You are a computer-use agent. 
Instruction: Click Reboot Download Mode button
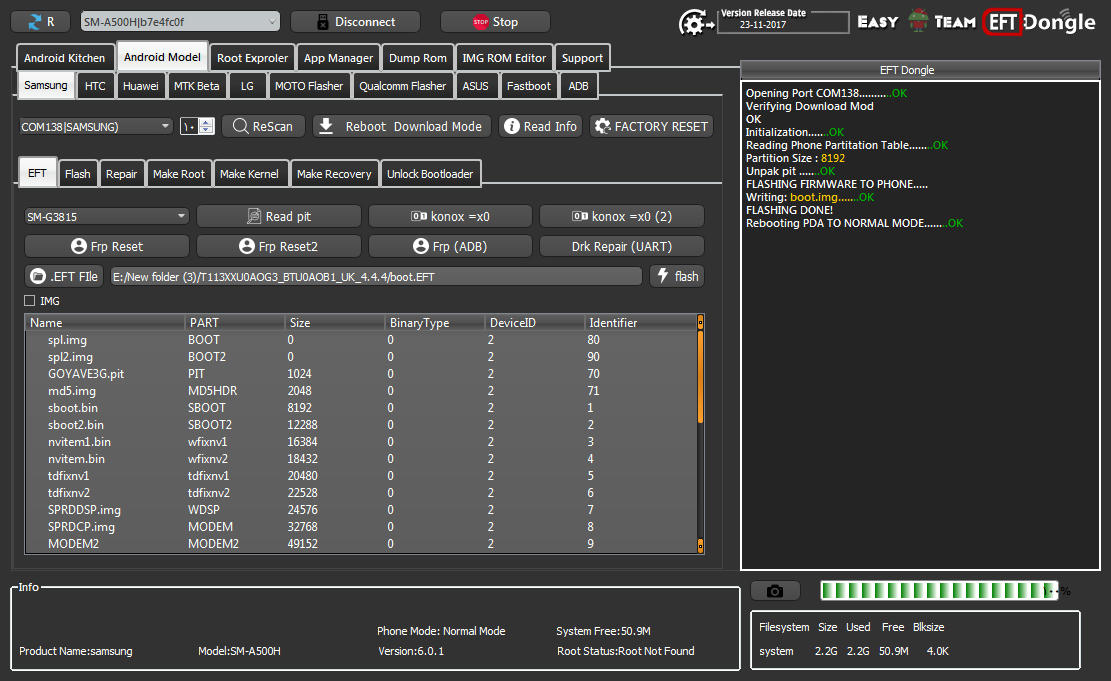(401, 126)
